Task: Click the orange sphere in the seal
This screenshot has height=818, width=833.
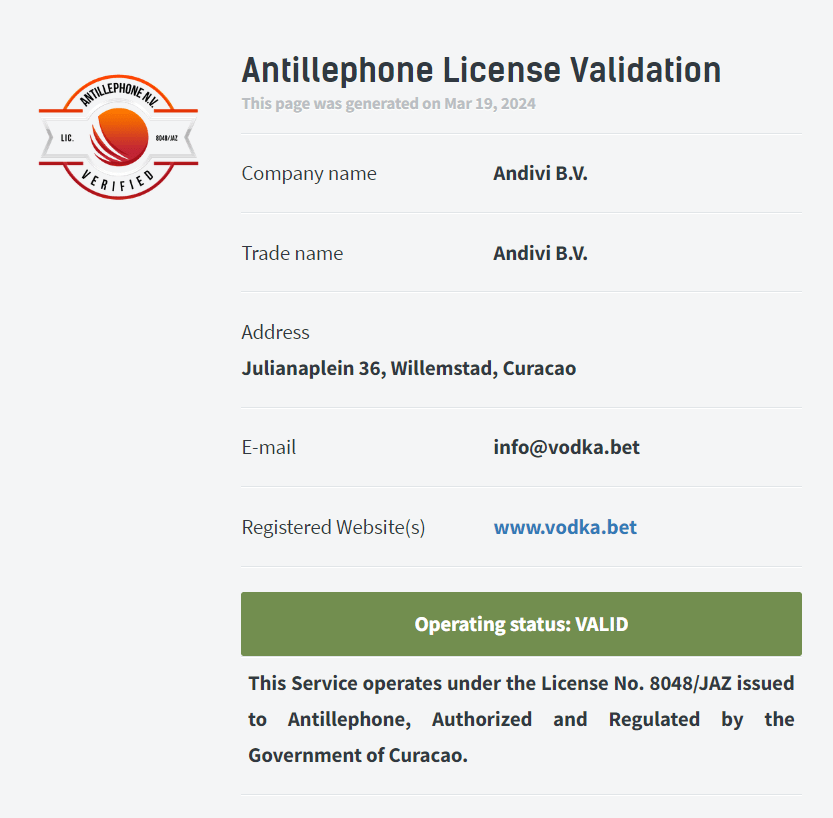Action: tap(119, 137)
